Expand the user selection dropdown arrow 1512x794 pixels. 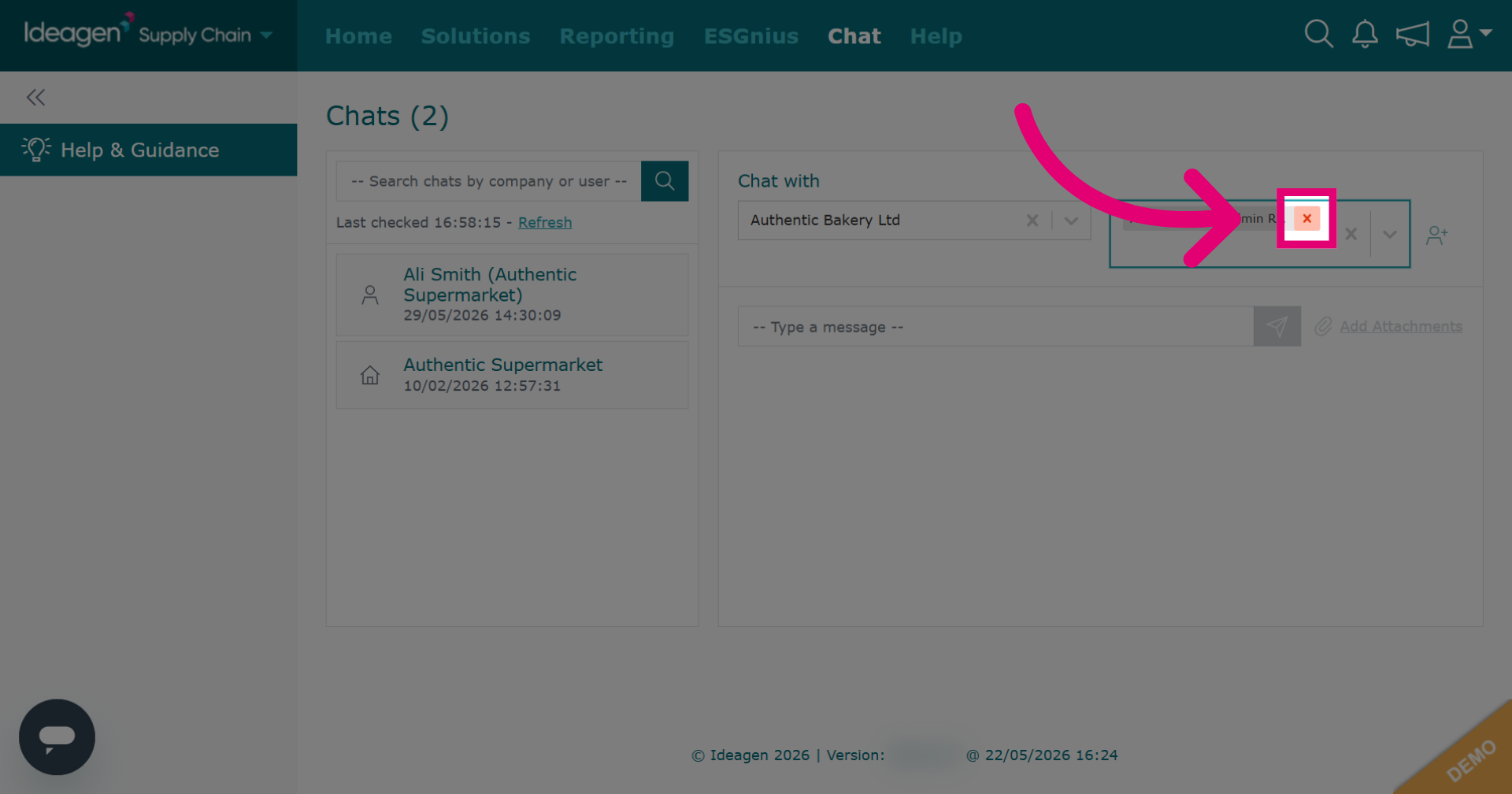pyautogui.click(x=1390, y=234)
